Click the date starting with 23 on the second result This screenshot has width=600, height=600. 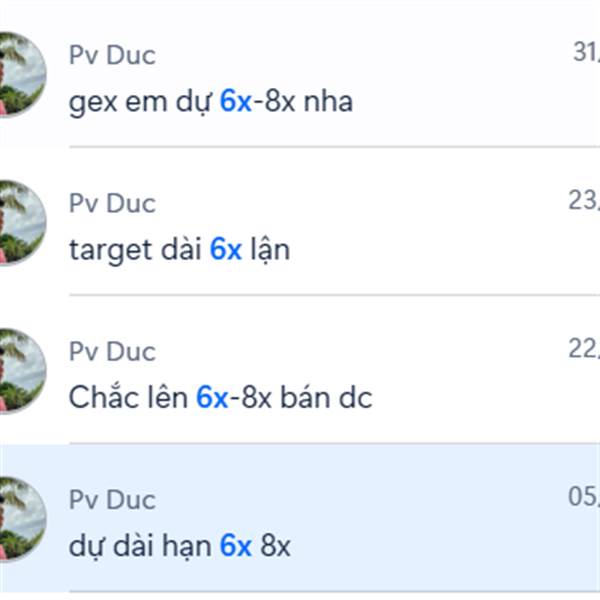584,200
